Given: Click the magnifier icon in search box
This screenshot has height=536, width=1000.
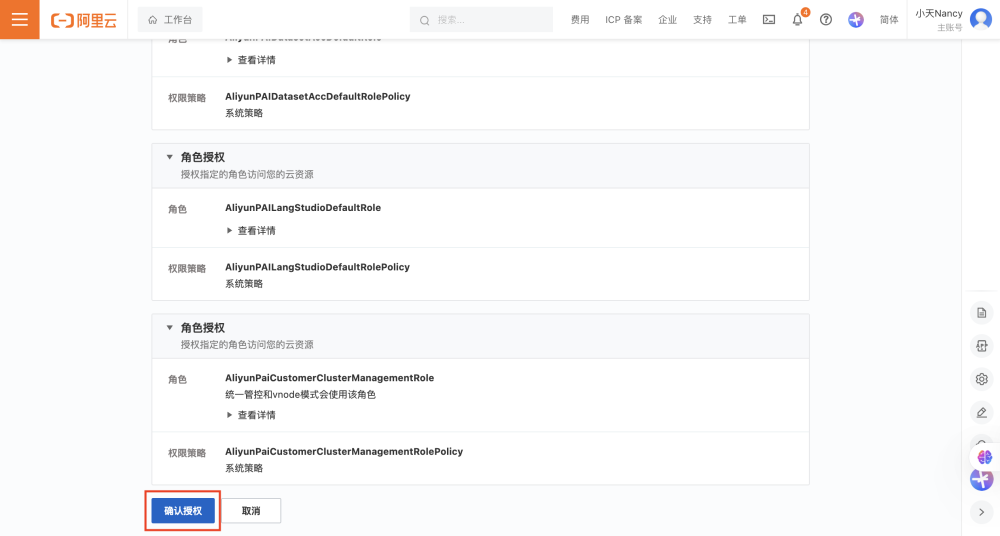Looking at the screenshot, I should [424, 20].
